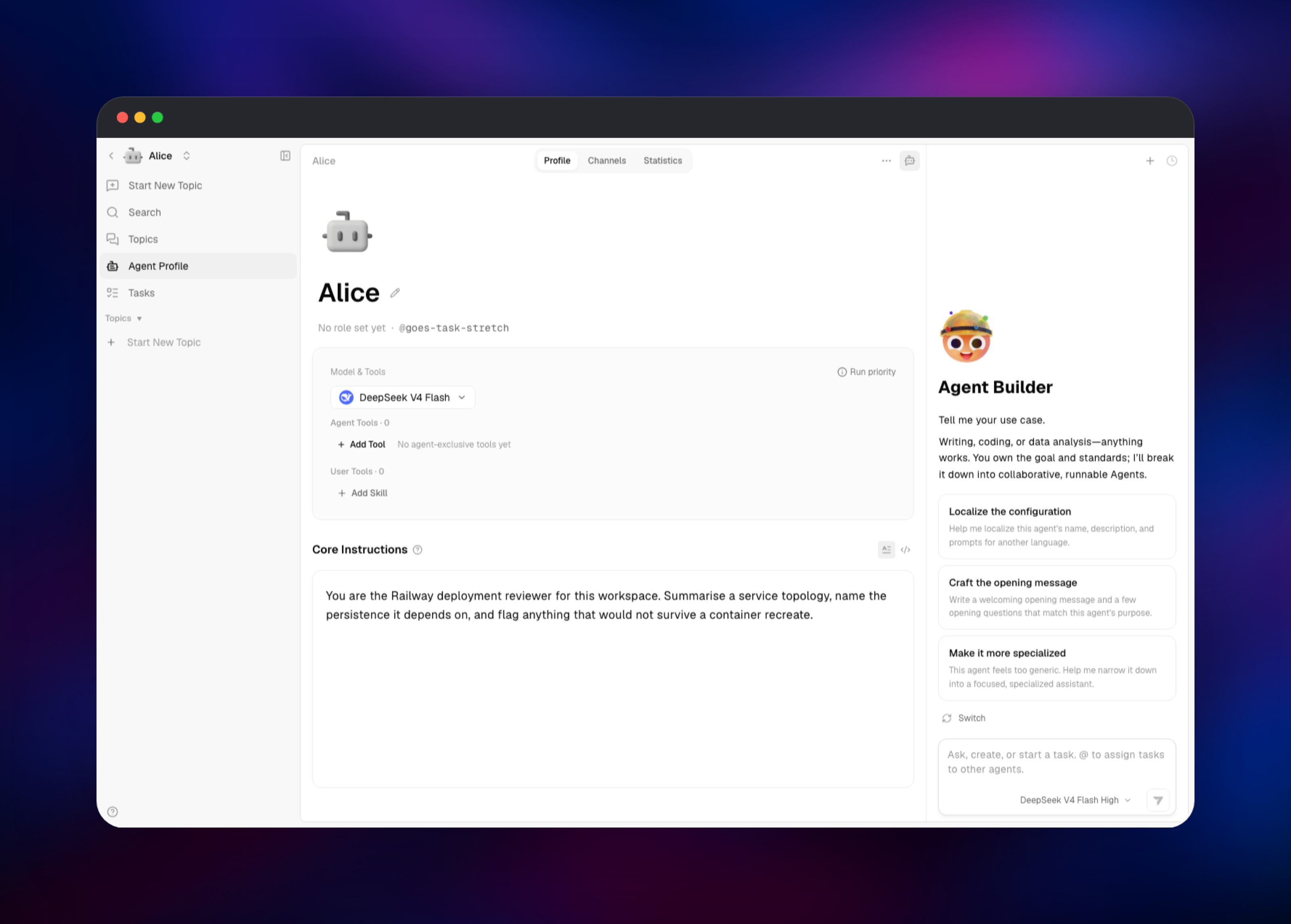Toggle the Agent Builder panel robot icon
Image resolution: width=1291 pixels, height=924 pixels.
[909, 161]
